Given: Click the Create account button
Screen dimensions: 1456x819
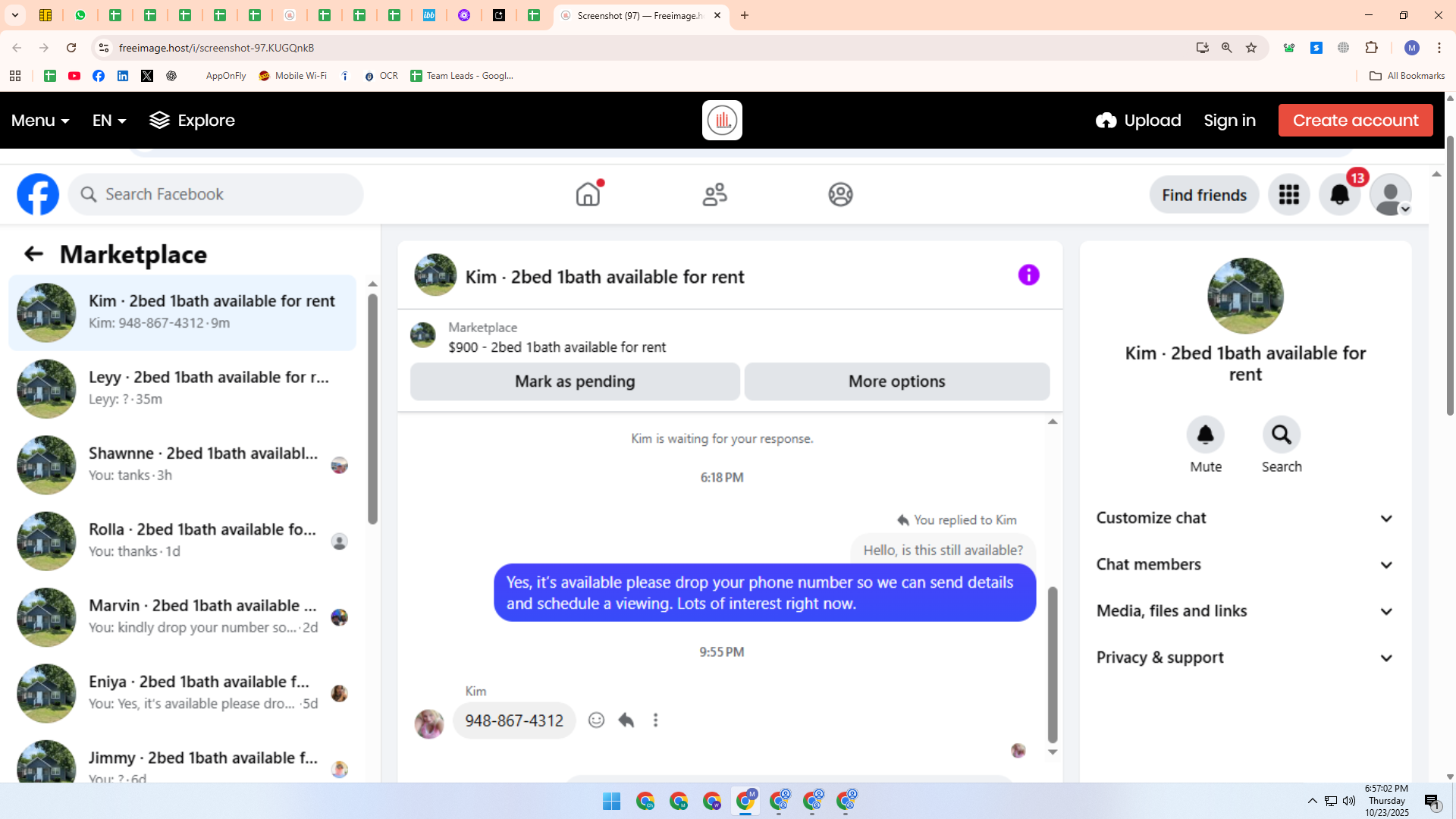Looking at the screenshot, I should coord(1355,121).
